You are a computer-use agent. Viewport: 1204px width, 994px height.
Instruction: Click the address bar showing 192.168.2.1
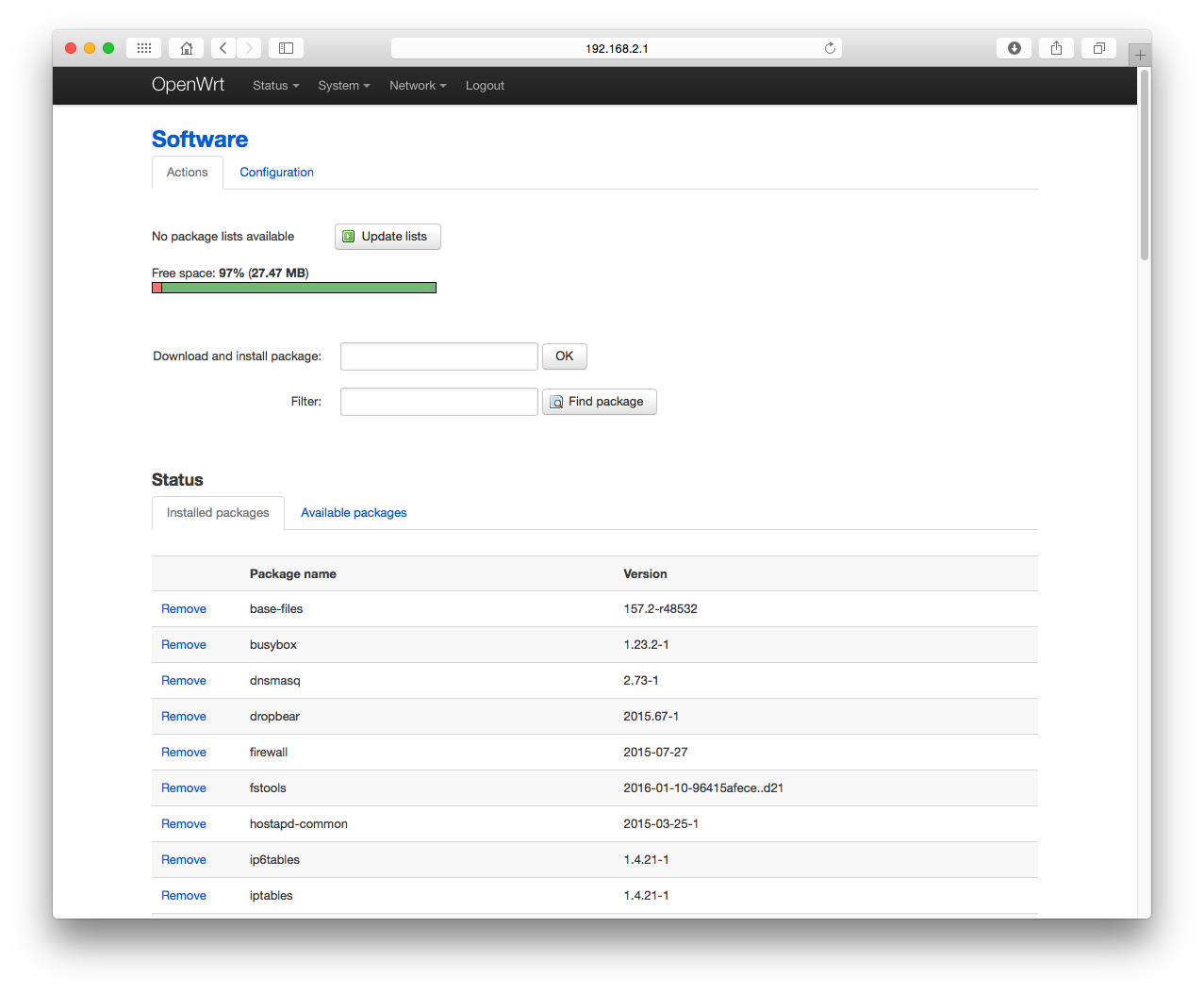click(617, 48)
